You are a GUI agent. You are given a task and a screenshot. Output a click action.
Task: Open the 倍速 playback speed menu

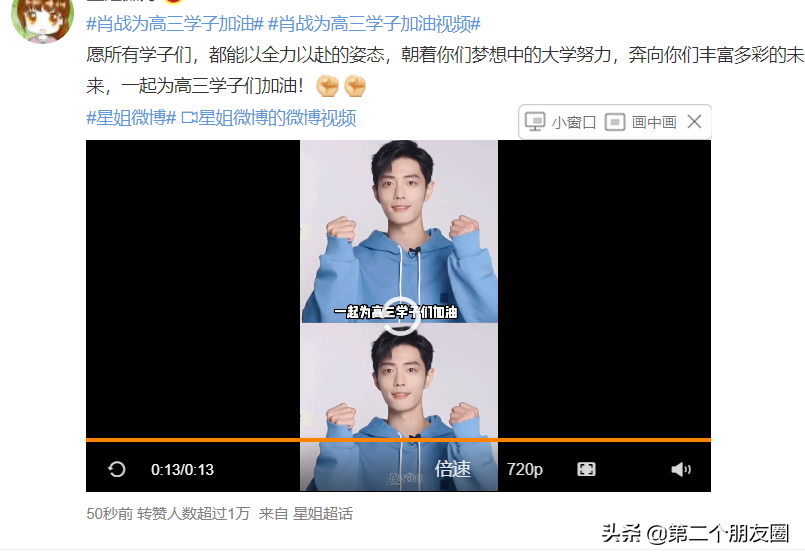pos(452,469)
